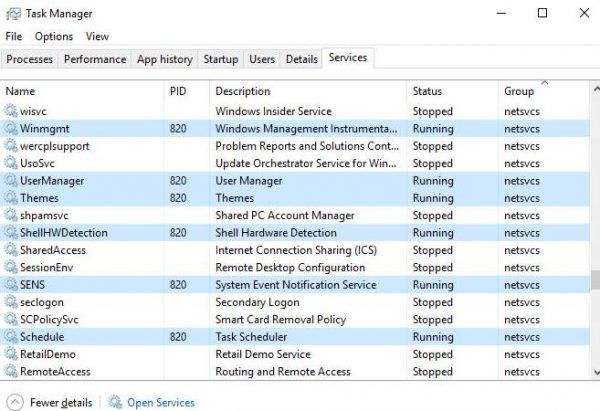Sort services by Name column header
The image size is (600, 411).
(x=20, y=91)
